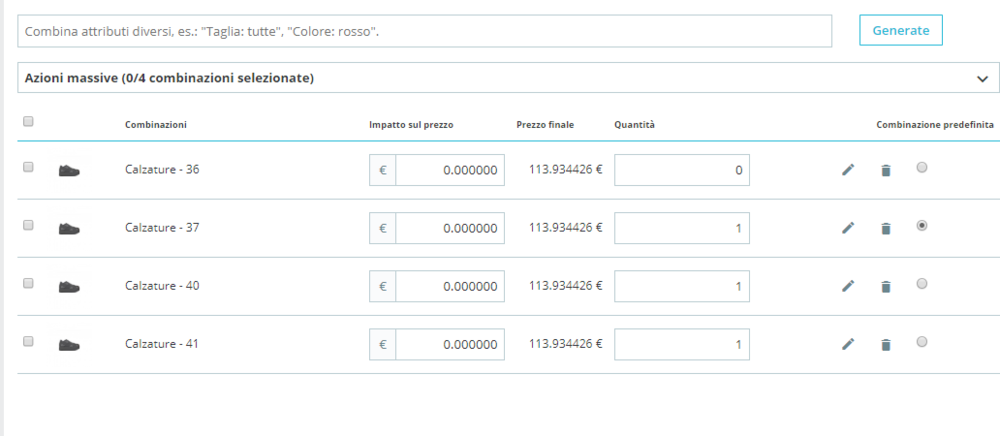
Task: Click the Combinazioni column header
Action: tap(156, 124)
